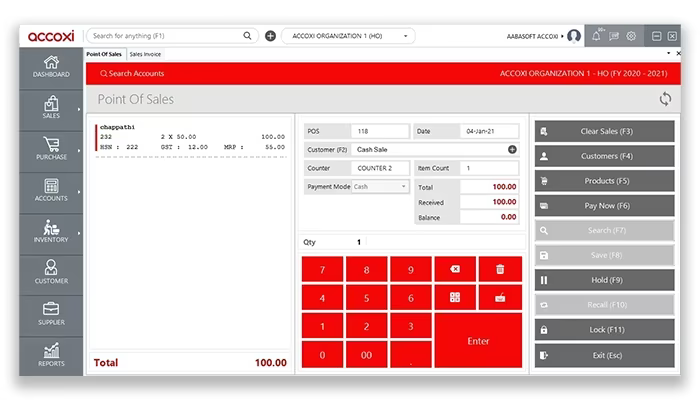The image size is (700, 400).
Task: Open the Dashboard from the sidebar
Action: (x=51, y=67)
